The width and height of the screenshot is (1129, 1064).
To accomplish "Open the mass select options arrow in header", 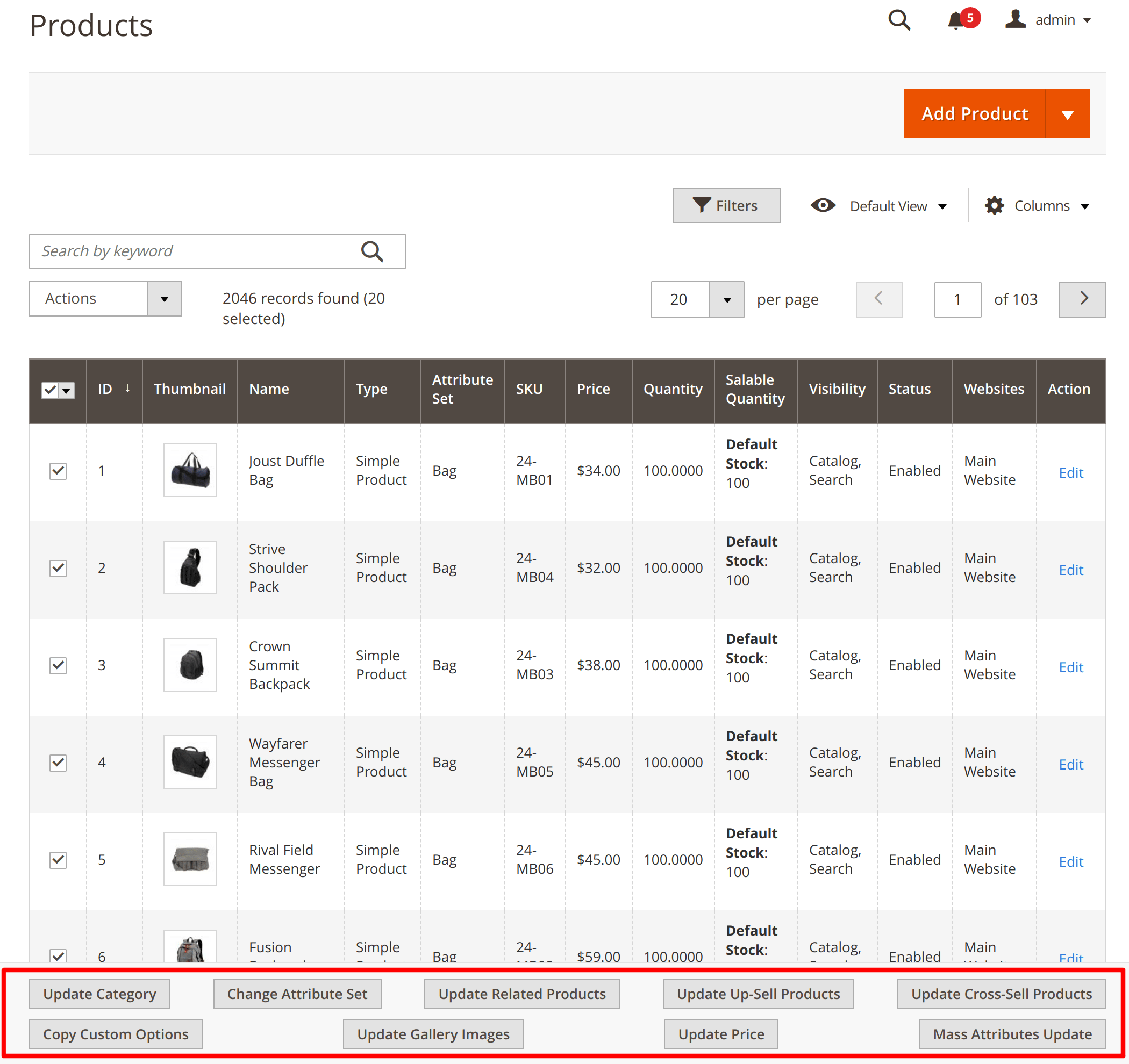I will pos(67,390).
